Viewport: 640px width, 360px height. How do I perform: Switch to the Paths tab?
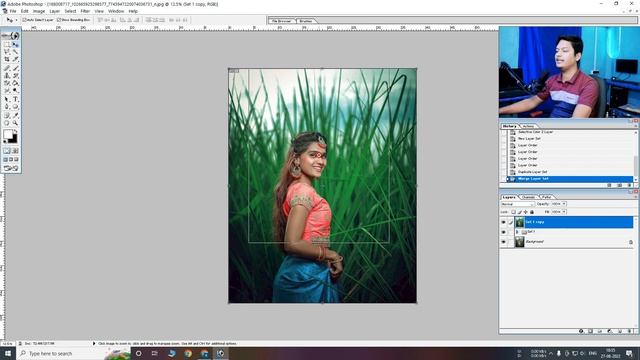click(x=547, y=197)
